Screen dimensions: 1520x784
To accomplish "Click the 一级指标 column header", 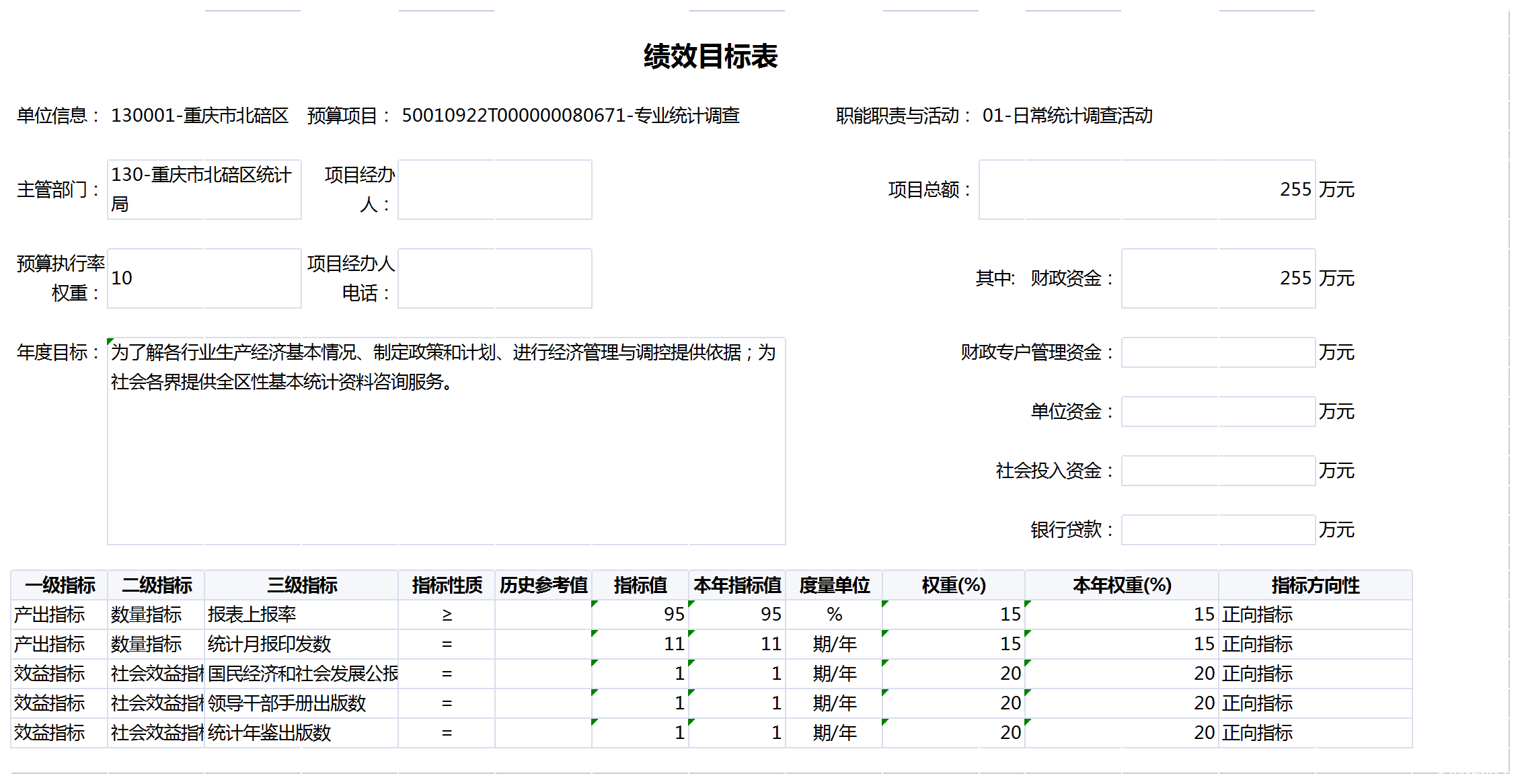I will 59,585.
